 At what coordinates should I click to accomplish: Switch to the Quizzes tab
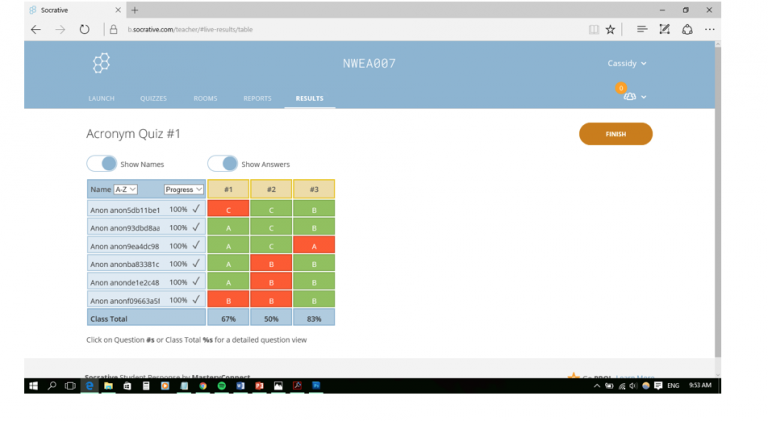(x=153, y=99)
